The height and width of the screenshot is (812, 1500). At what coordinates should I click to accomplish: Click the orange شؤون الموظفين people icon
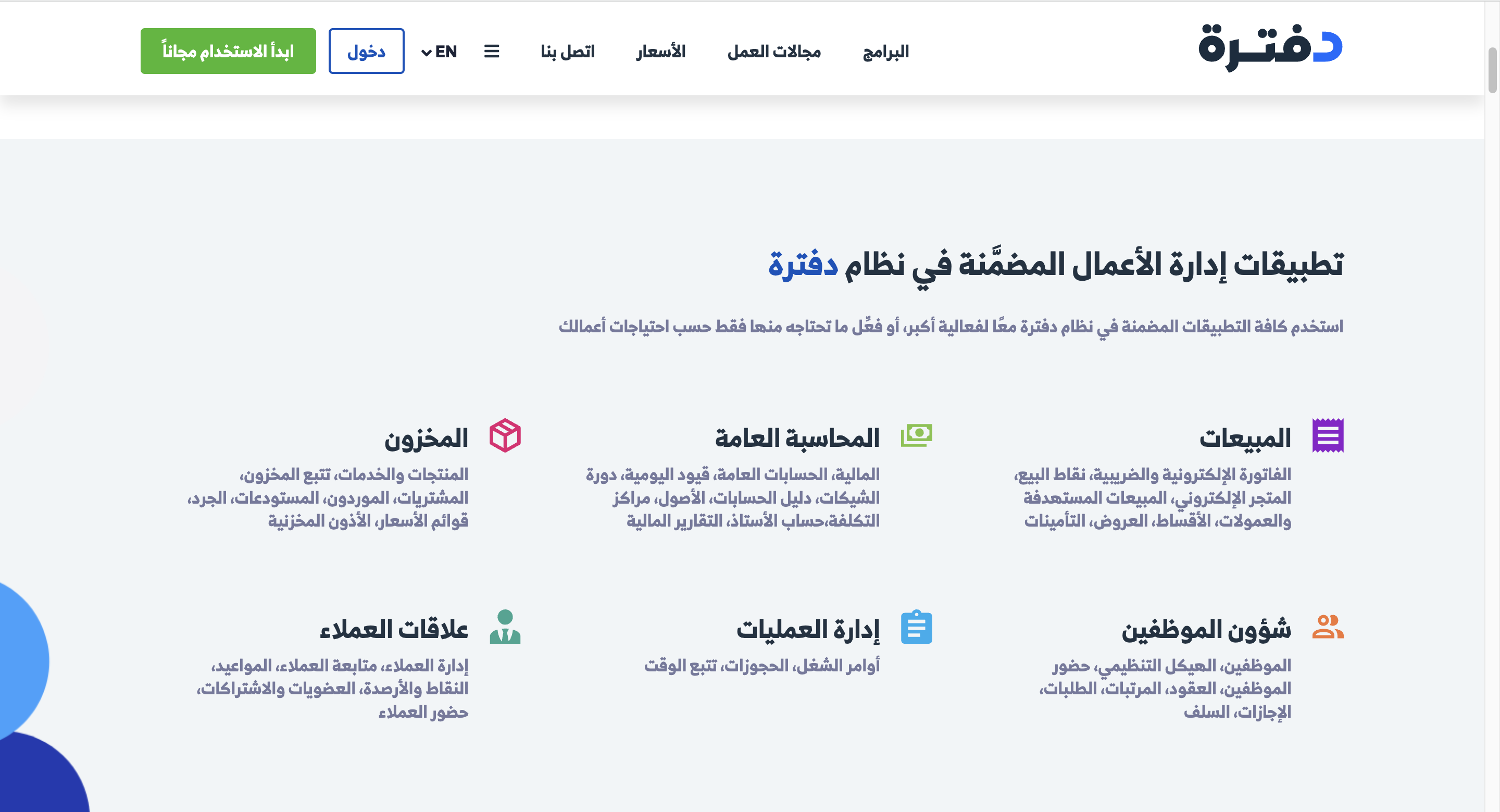pyautogui.click(x=1328, y=627)
